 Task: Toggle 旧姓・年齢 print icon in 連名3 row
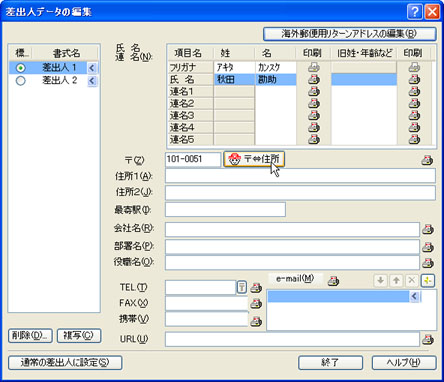coord(414,115)
